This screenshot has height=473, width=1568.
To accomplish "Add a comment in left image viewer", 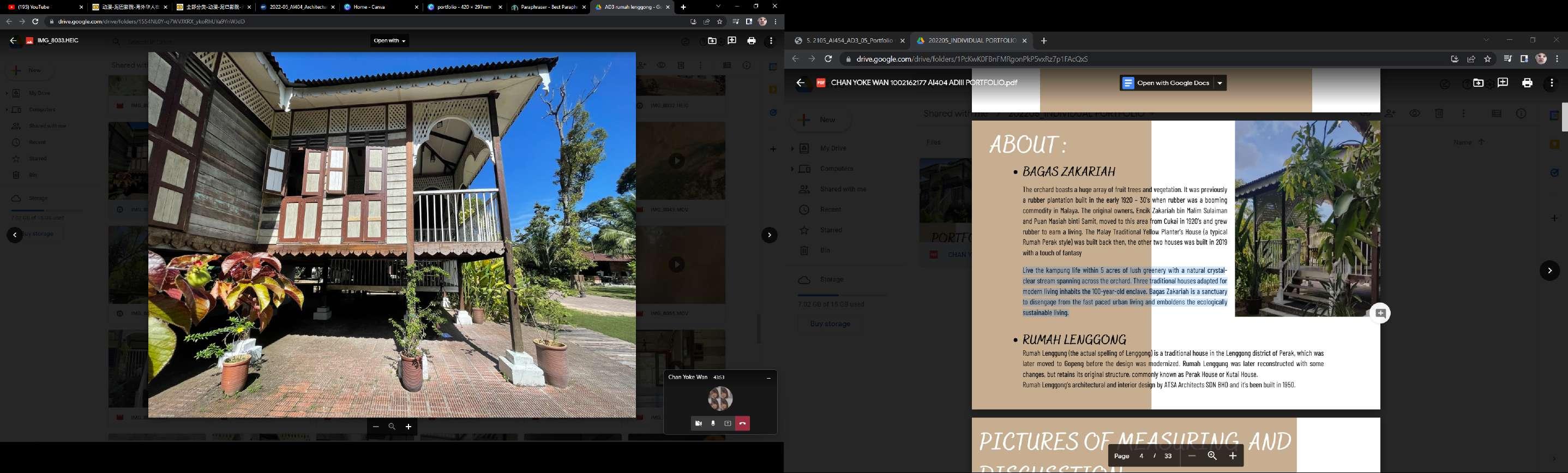I will tap(732, 41).
